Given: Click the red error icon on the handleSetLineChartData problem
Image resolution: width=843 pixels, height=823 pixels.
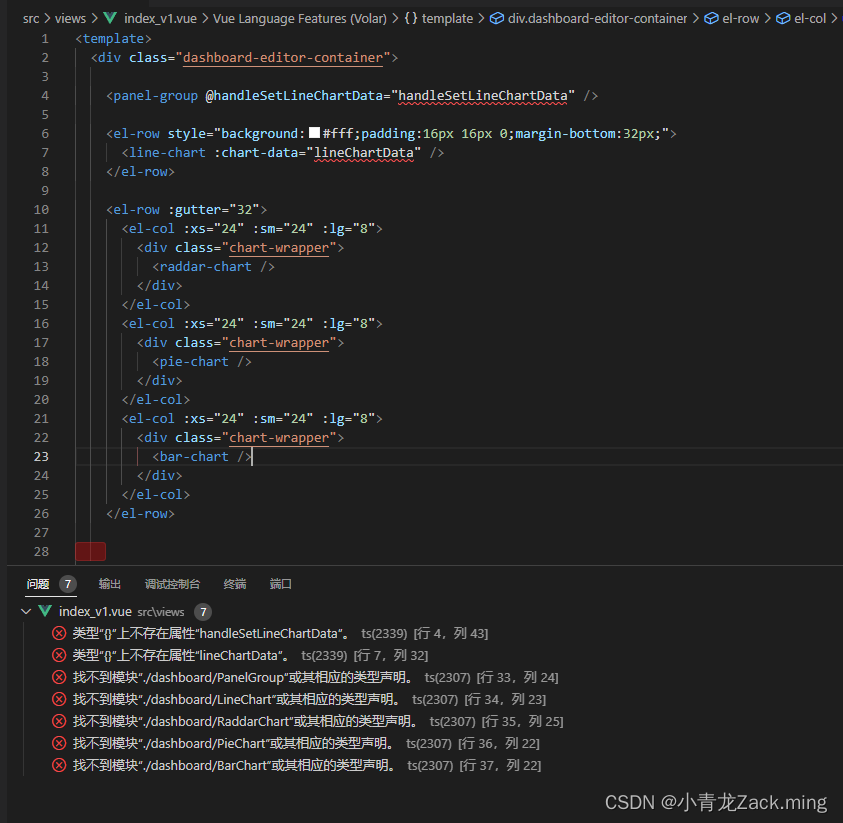Looking at the screenshot, I should point(59,633).
